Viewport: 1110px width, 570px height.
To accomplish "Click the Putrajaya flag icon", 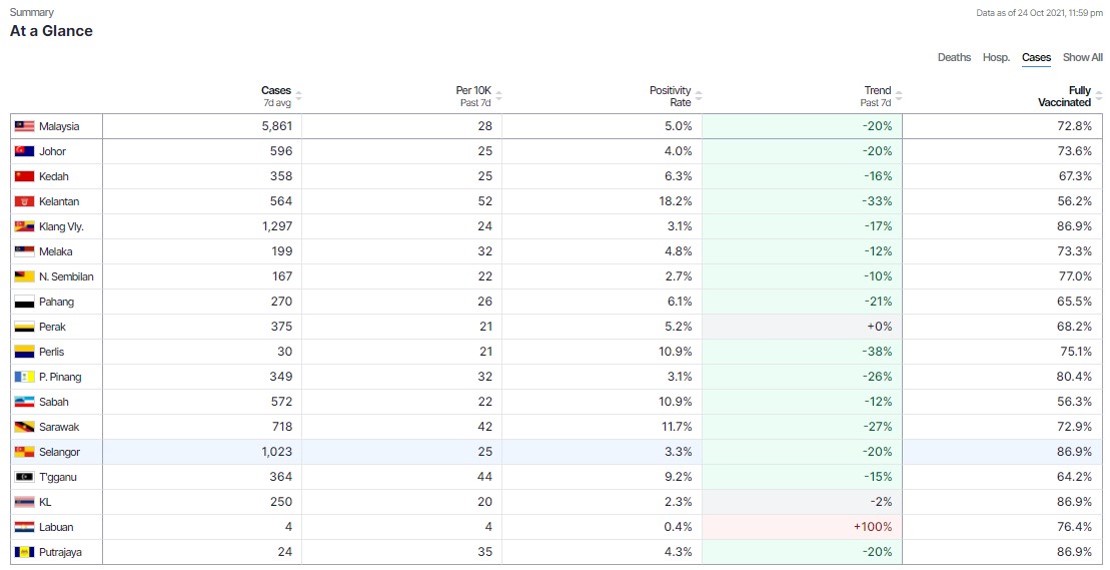I will (x=24, y=552).
